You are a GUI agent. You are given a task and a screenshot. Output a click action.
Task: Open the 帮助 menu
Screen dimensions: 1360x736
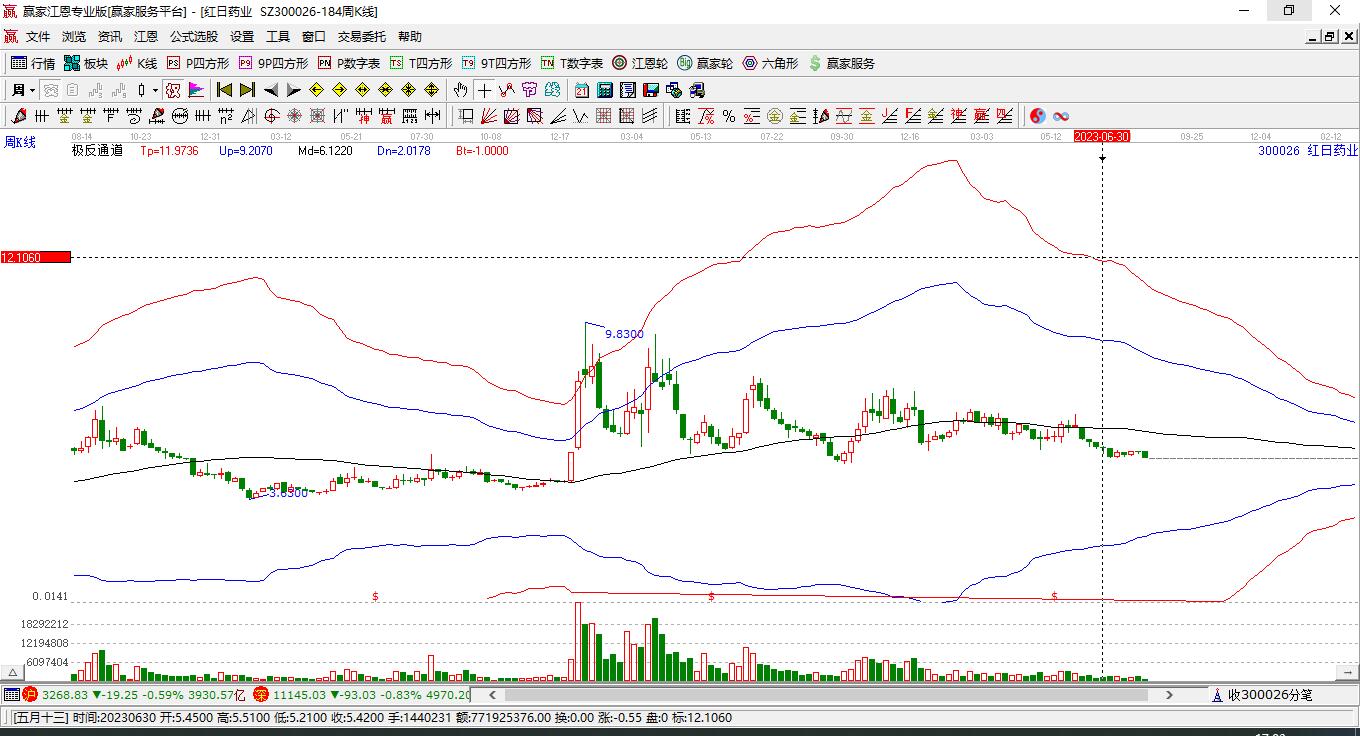[x=410, y=37]
